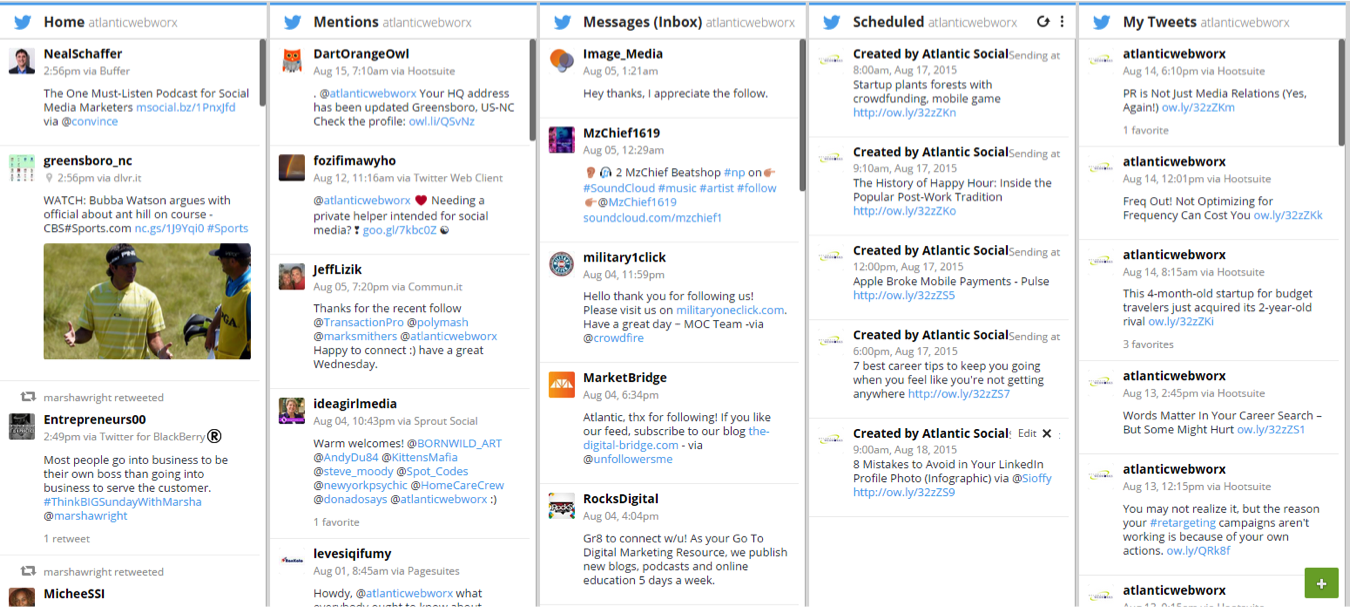Image resolution: width=1350 pixels, height=607 pixels.
Task: Click the "Messages (Inbox)" column title
Action: point(642,22)
